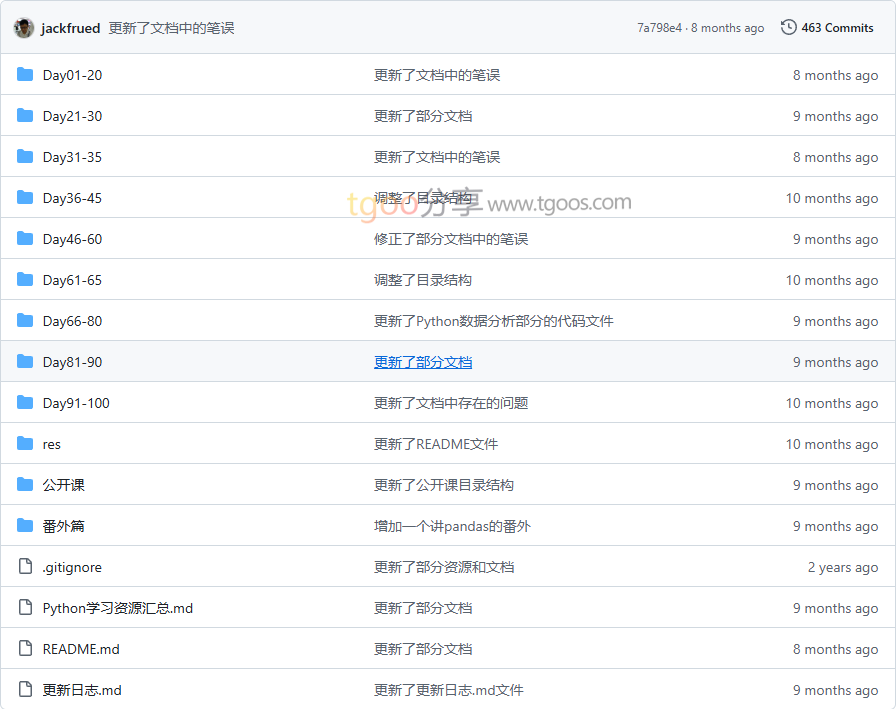Image resolution: width=896 pixels, height=710 pixels.
Task: Click the file icon beside 更新日志.md
Action: click(x=25, y=690)
